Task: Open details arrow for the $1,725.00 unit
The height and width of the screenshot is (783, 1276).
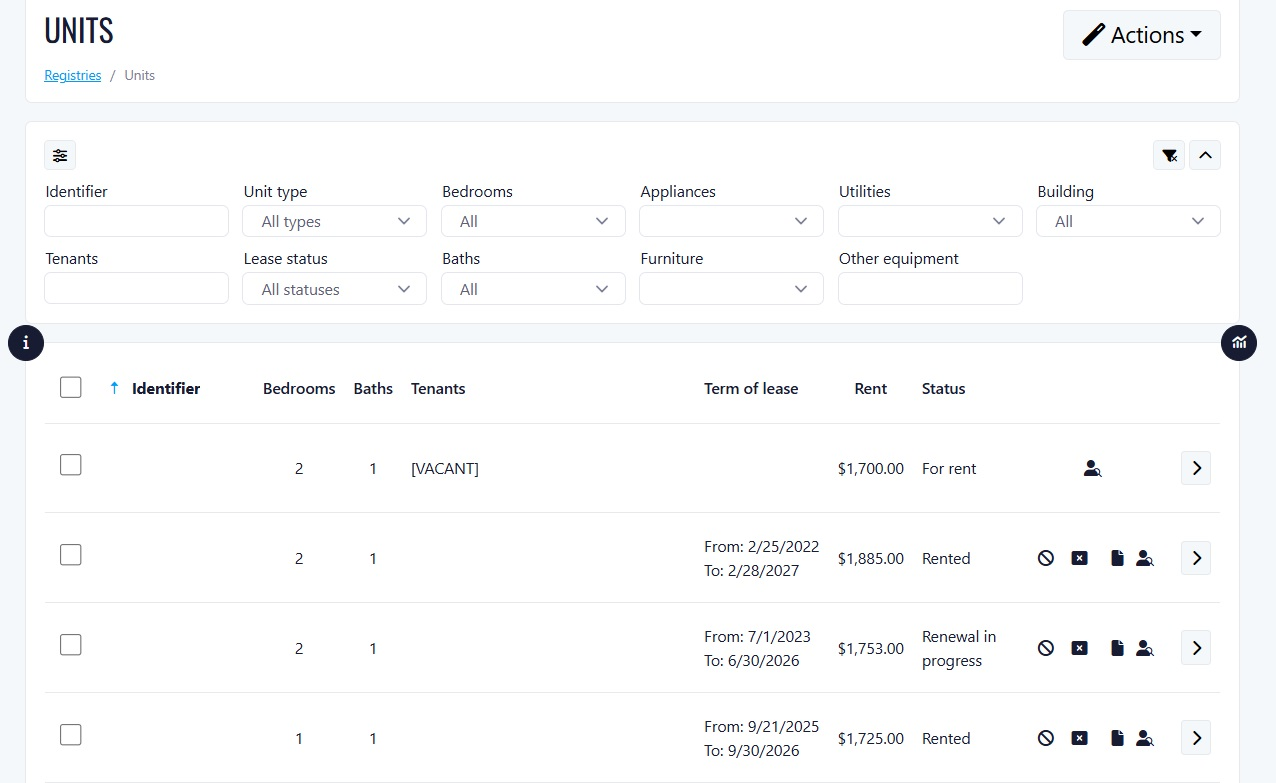Action: tap(1196, 738)
